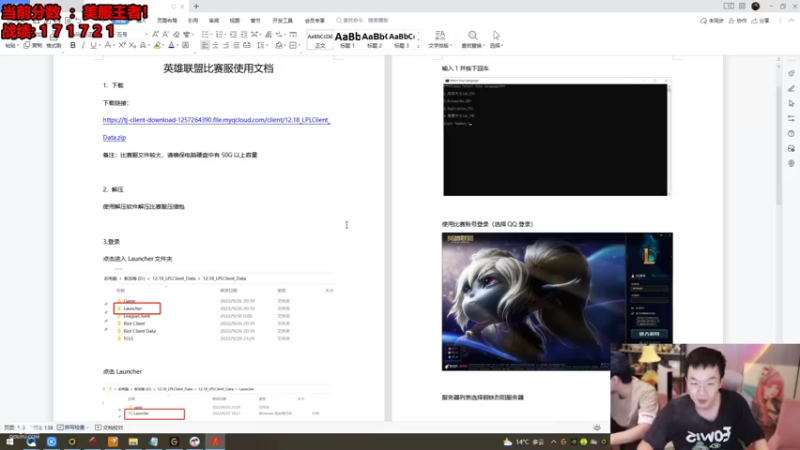Click the top rocket icon in right sidebar
800x450 pixels.
pyautogui.click(x=791, y=73)
